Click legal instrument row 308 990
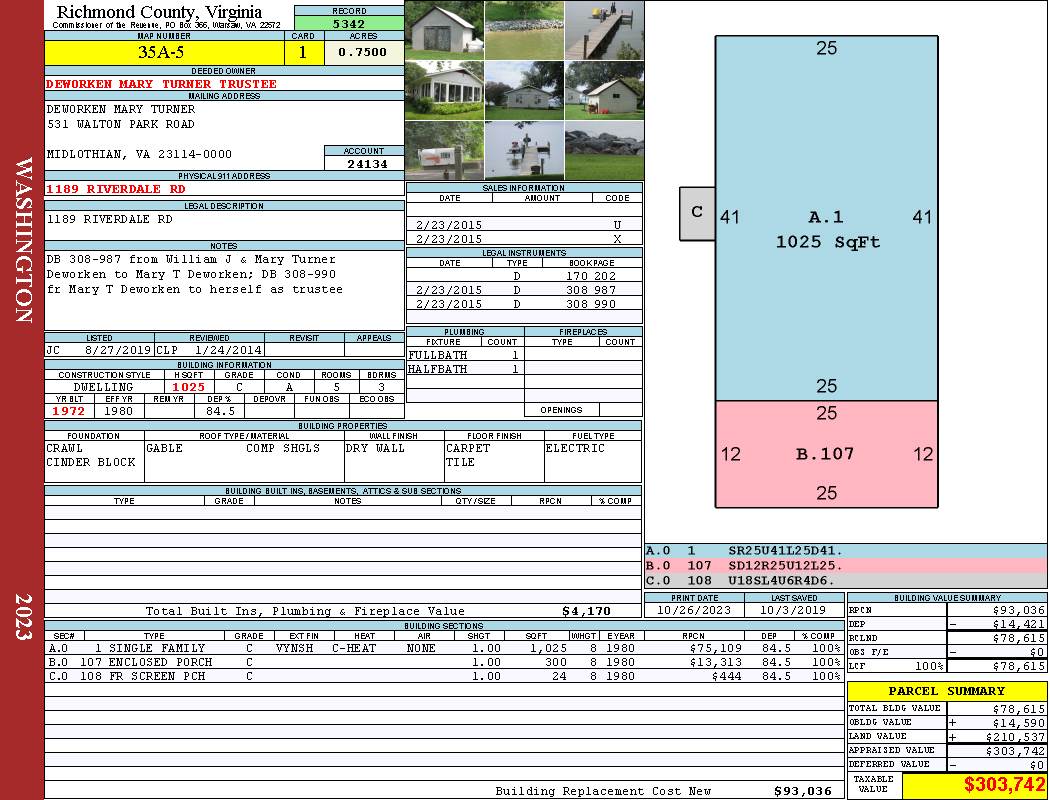Viewport: 1050px width, 800px height. tap(524, 304)
